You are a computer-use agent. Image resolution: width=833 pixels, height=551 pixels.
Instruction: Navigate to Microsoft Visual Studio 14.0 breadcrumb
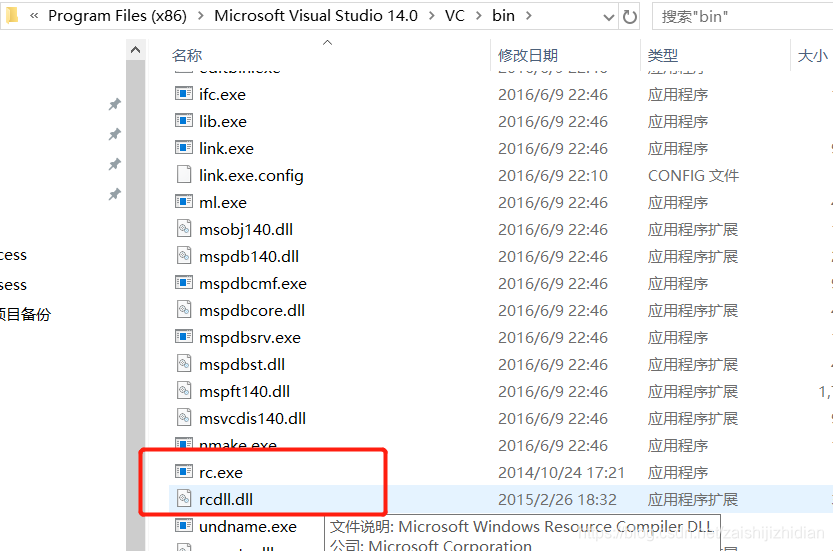(316, 16)
